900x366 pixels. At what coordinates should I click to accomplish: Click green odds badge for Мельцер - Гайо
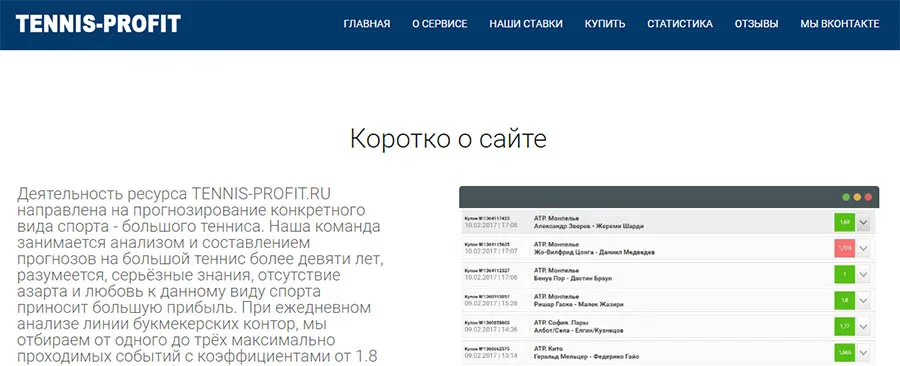[x=844, y=352]
